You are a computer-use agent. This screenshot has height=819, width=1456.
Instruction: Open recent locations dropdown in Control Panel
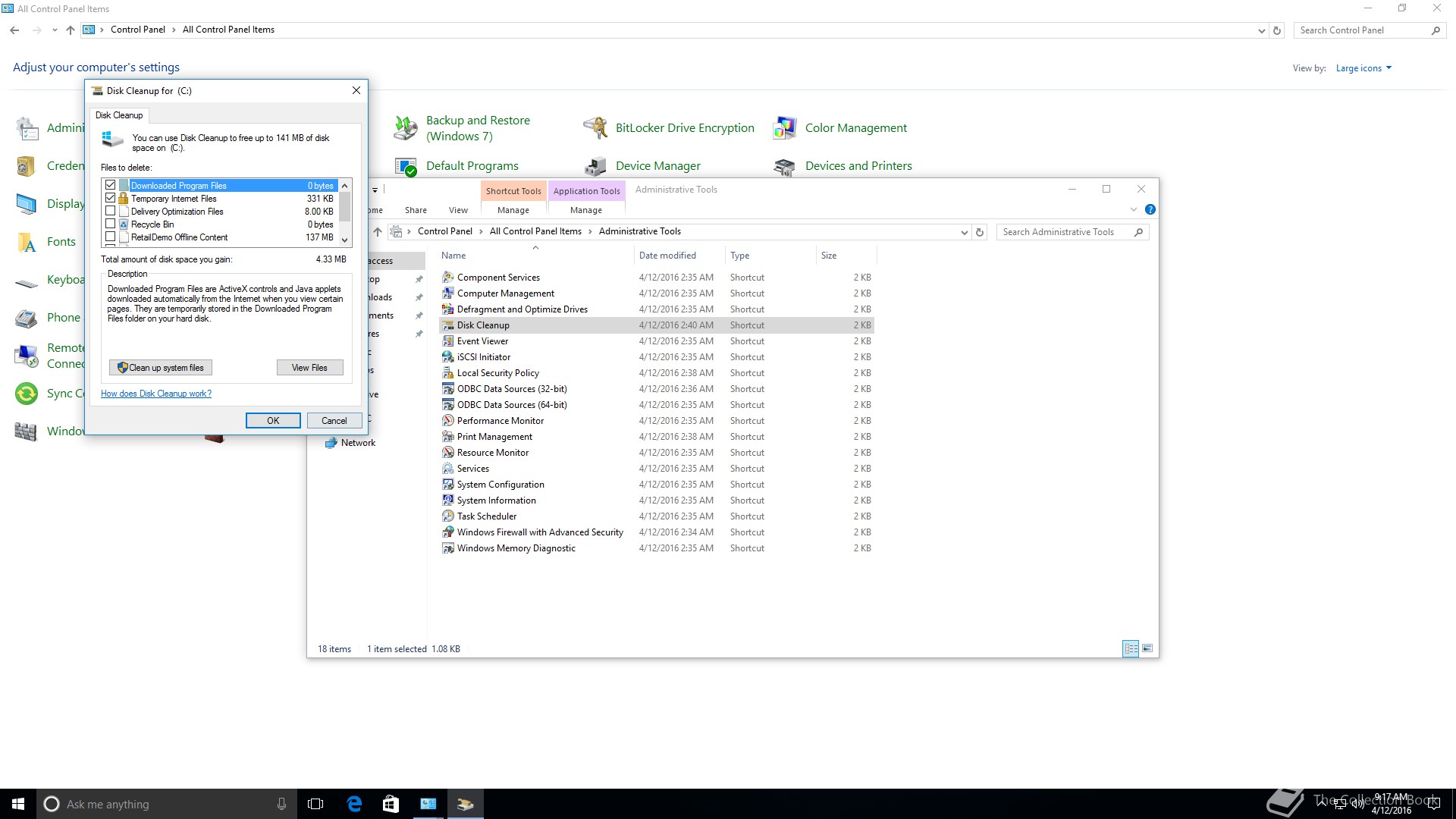pos(55,30)
